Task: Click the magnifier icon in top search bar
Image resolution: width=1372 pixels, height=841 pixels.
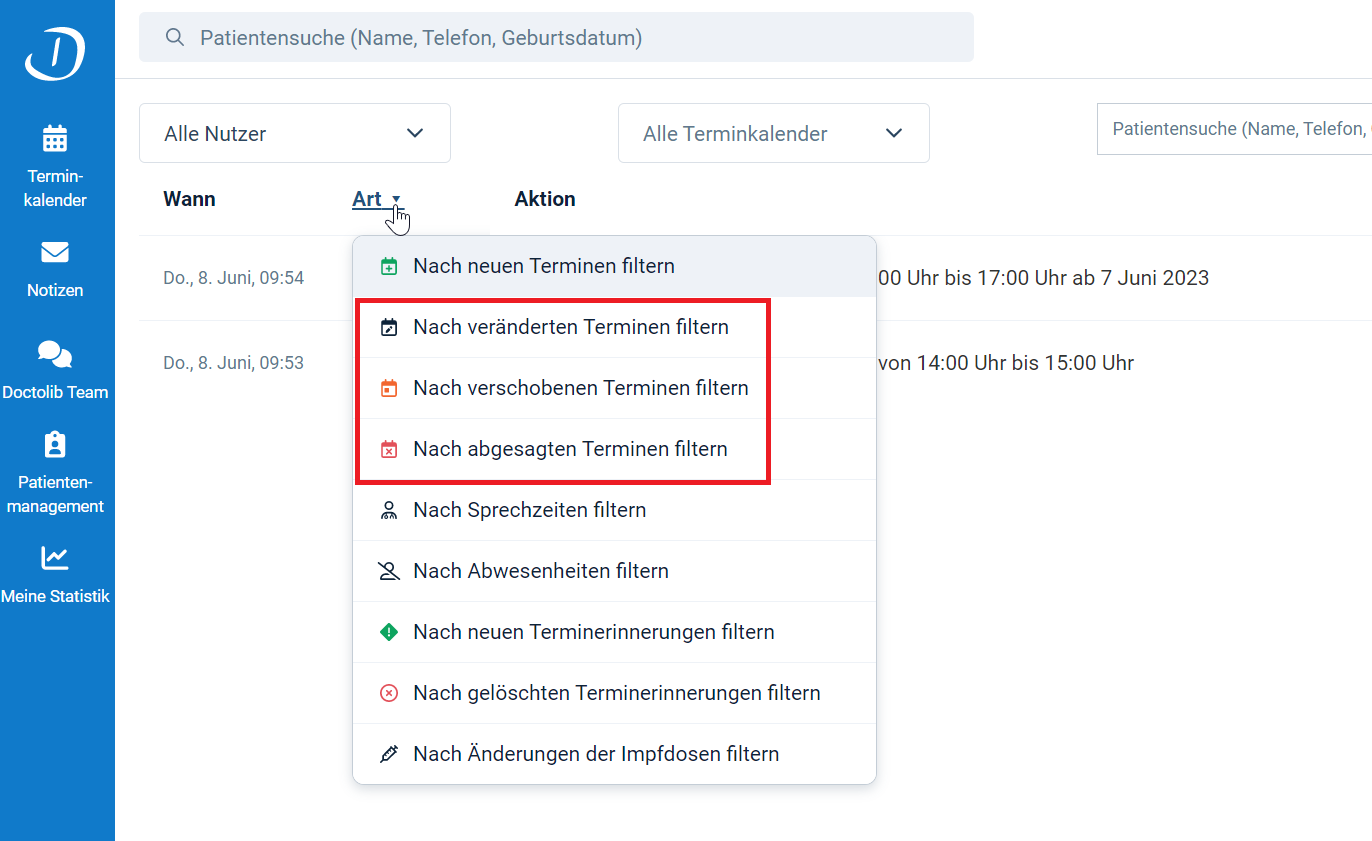Action: click(x=175, y=38)
